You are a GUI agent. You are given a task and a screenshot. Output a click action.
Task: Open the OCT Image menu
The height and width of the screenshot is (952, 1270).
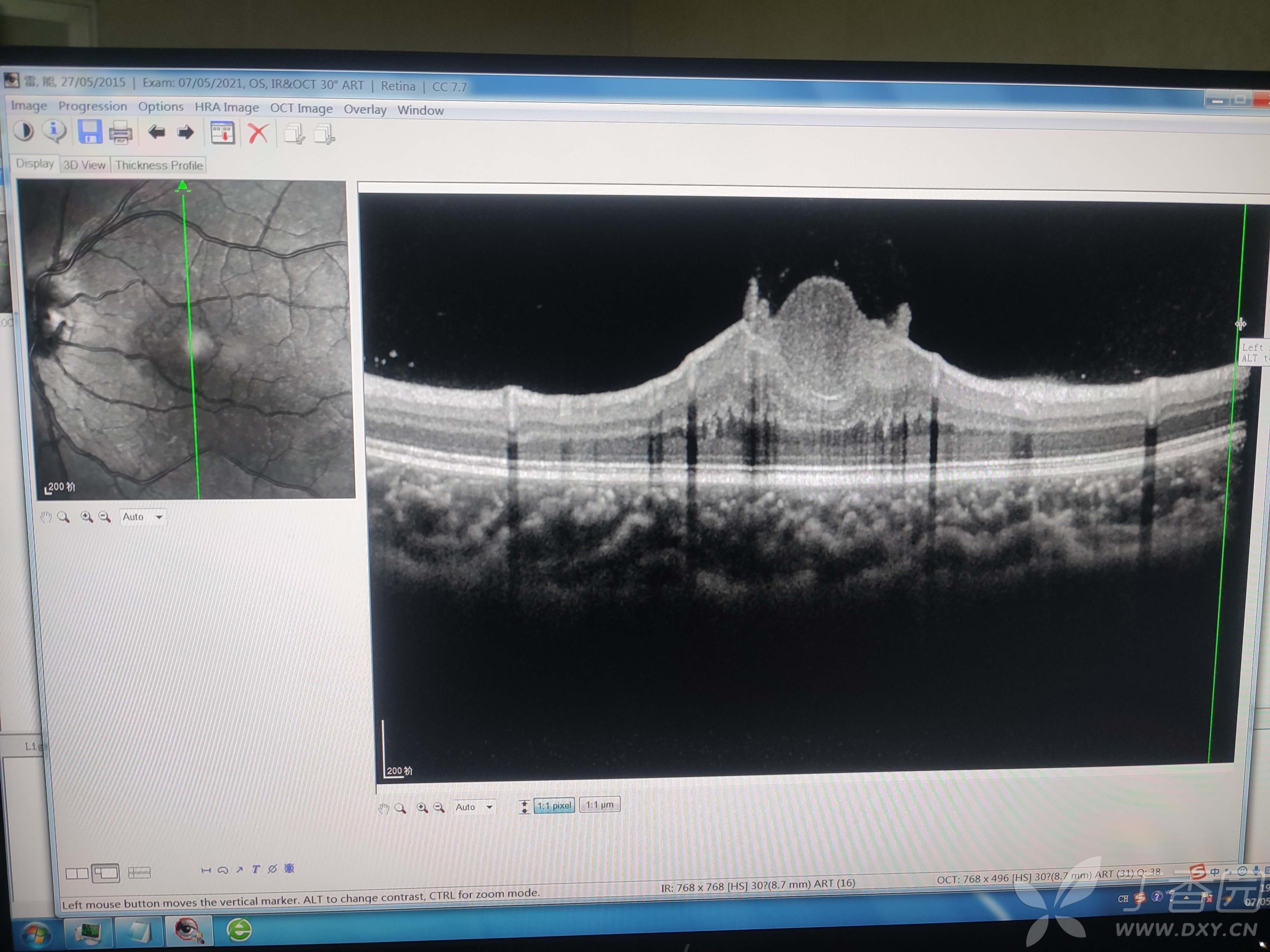click(301, 109)
